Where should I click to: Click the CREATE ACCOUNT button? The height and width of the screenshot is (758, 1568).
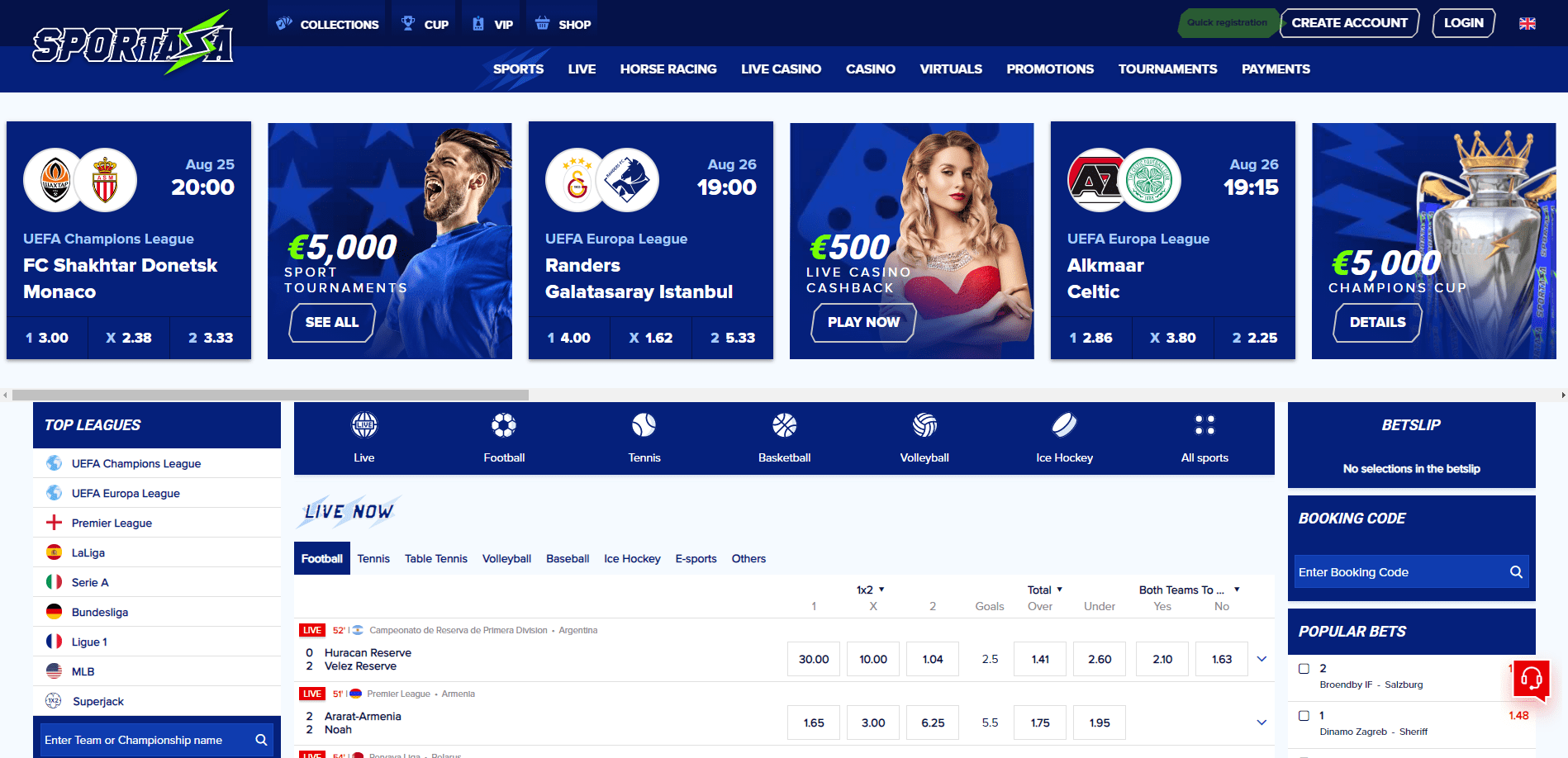click(1349, 23)
